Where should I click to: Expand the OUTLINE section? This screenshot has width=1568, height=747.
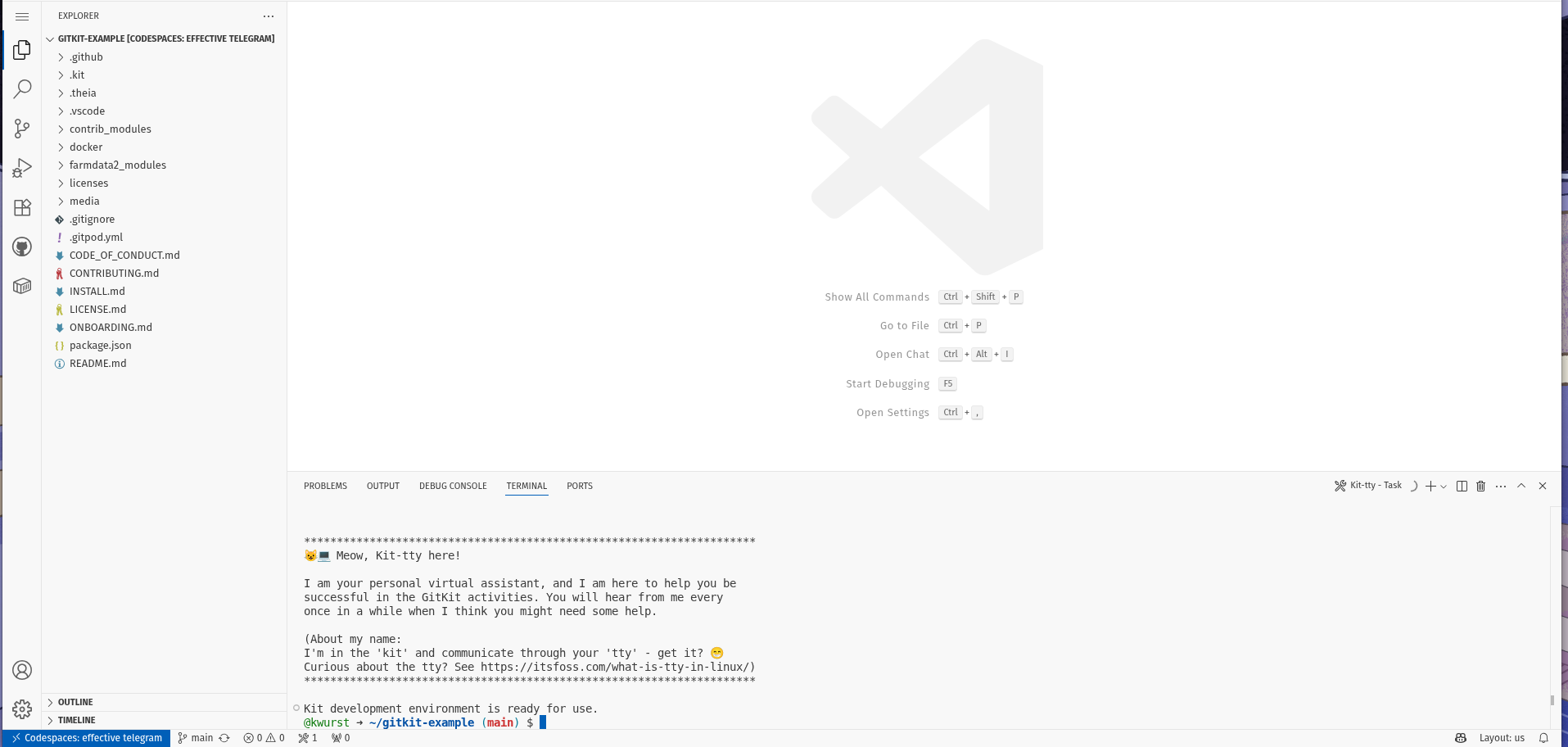click(x=75, y=702)
